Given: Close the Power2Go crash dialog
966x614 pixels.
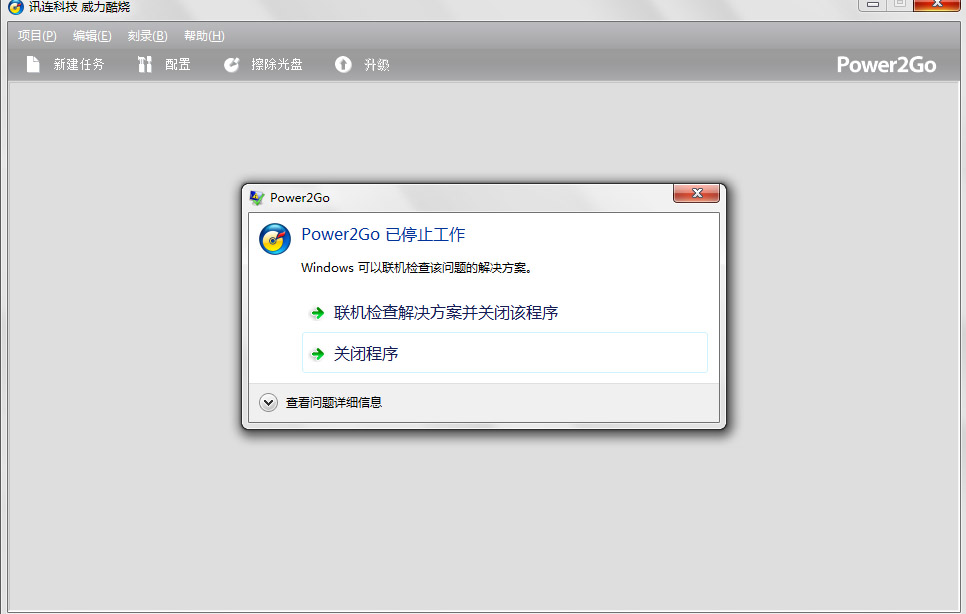Looking at the screenshot, I should pyautogui.click(x=696, y=193).
